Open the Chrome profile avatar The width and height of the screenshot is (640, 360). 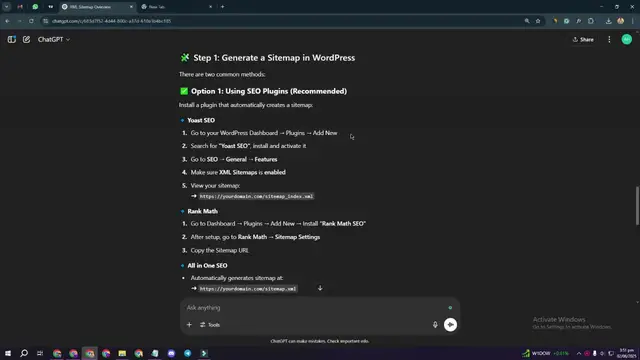(620, 21)
